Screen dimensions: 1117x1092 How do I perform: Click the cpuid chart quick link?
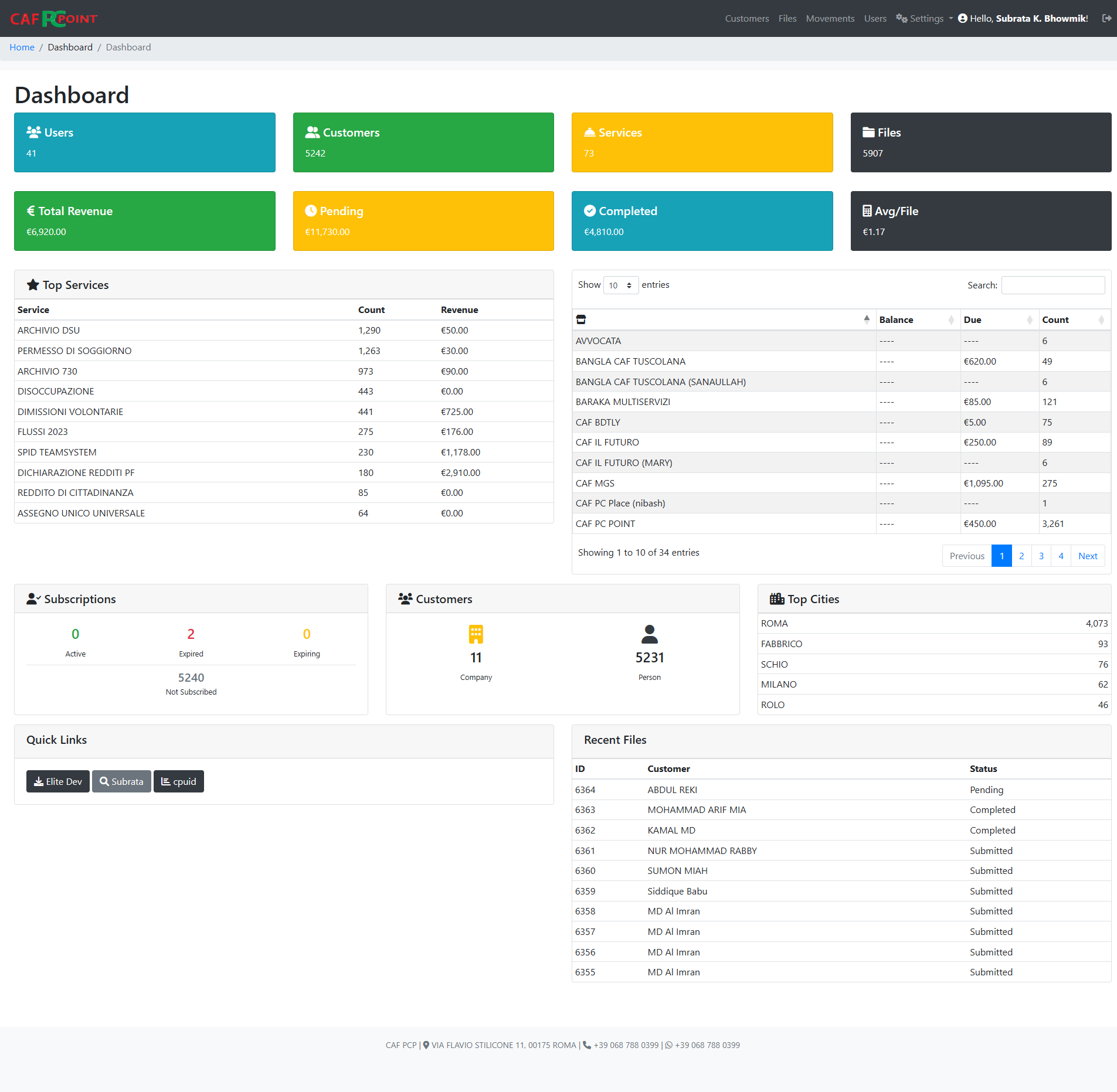click(178, 781)
